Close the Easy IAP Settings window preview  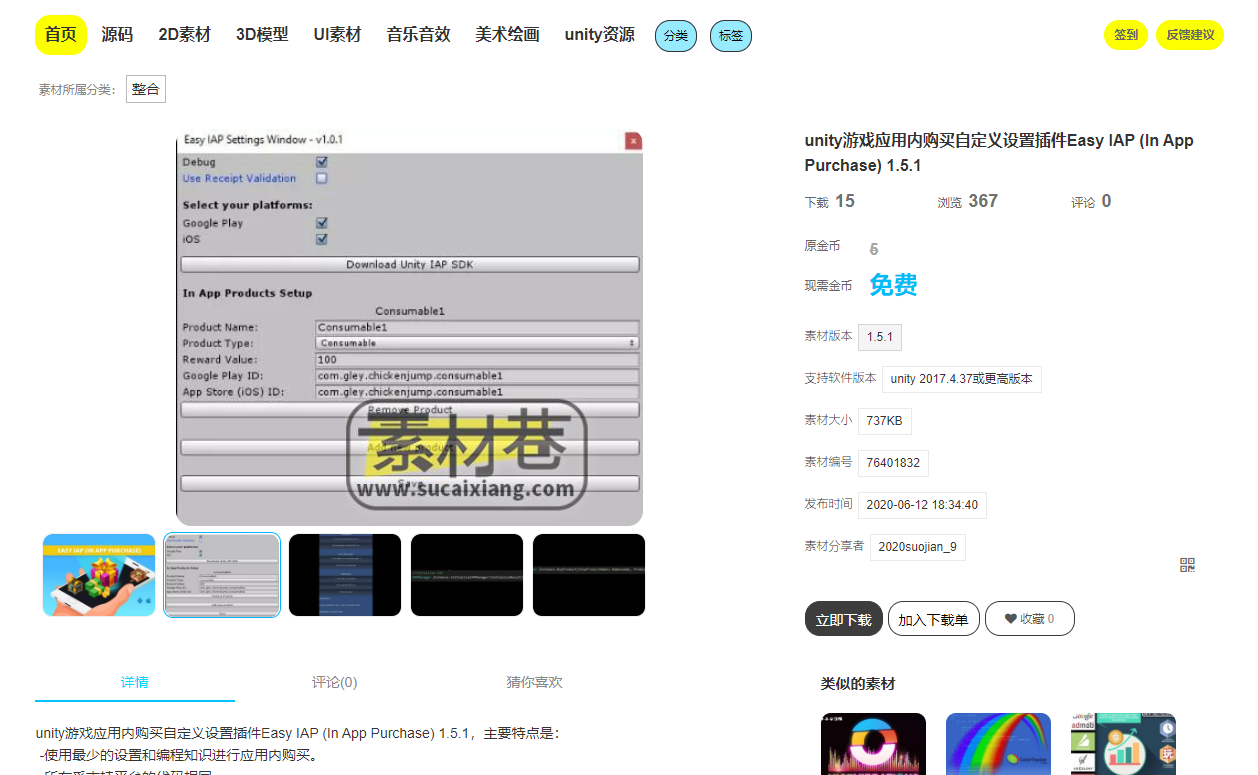click(632, 141)
